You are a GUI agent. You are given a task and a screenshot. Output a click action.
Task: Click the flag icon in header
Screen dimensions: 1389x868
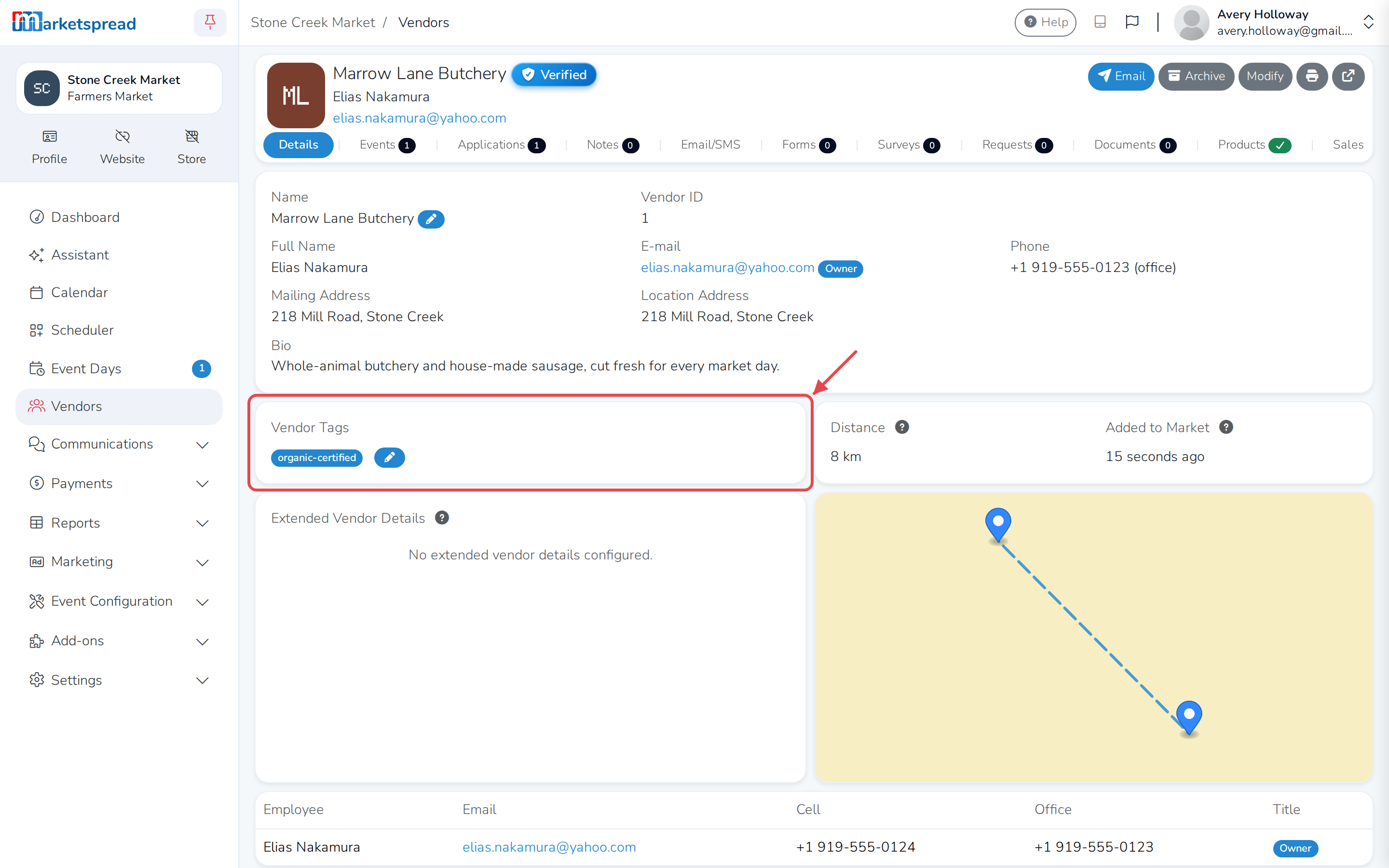pos(1132,22)
